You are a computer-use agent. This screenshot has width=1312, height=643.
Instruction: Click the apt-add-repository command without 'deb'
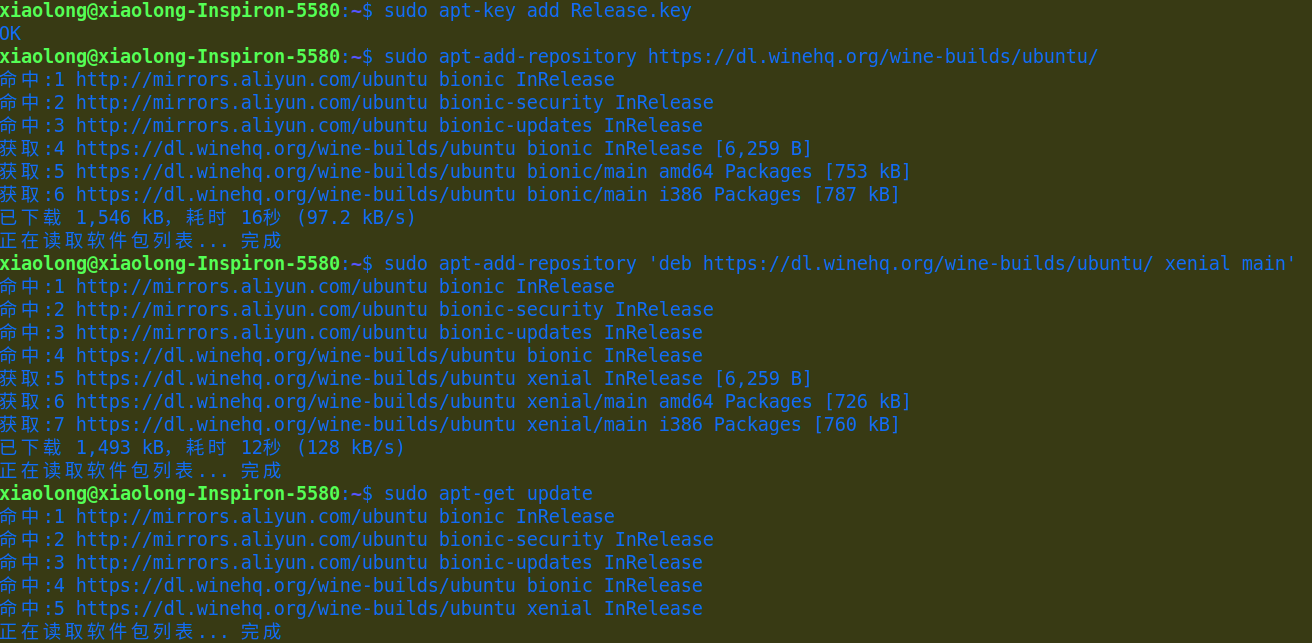click(741, 57)
